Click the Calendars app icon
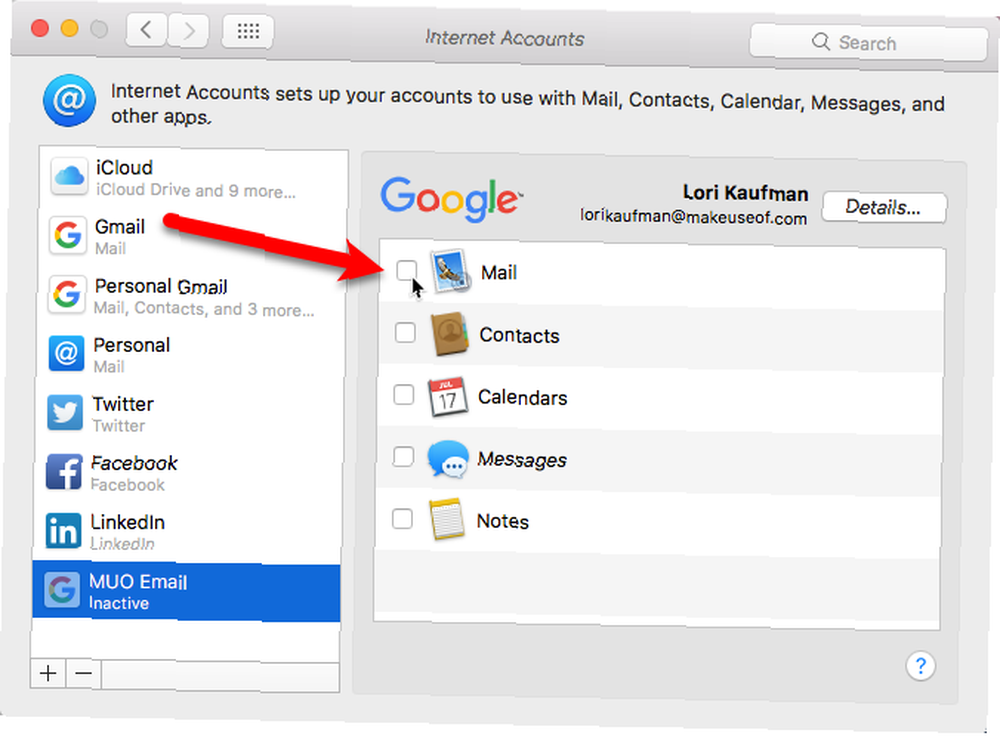The image size is (1000, 736). tap(448, 397)
